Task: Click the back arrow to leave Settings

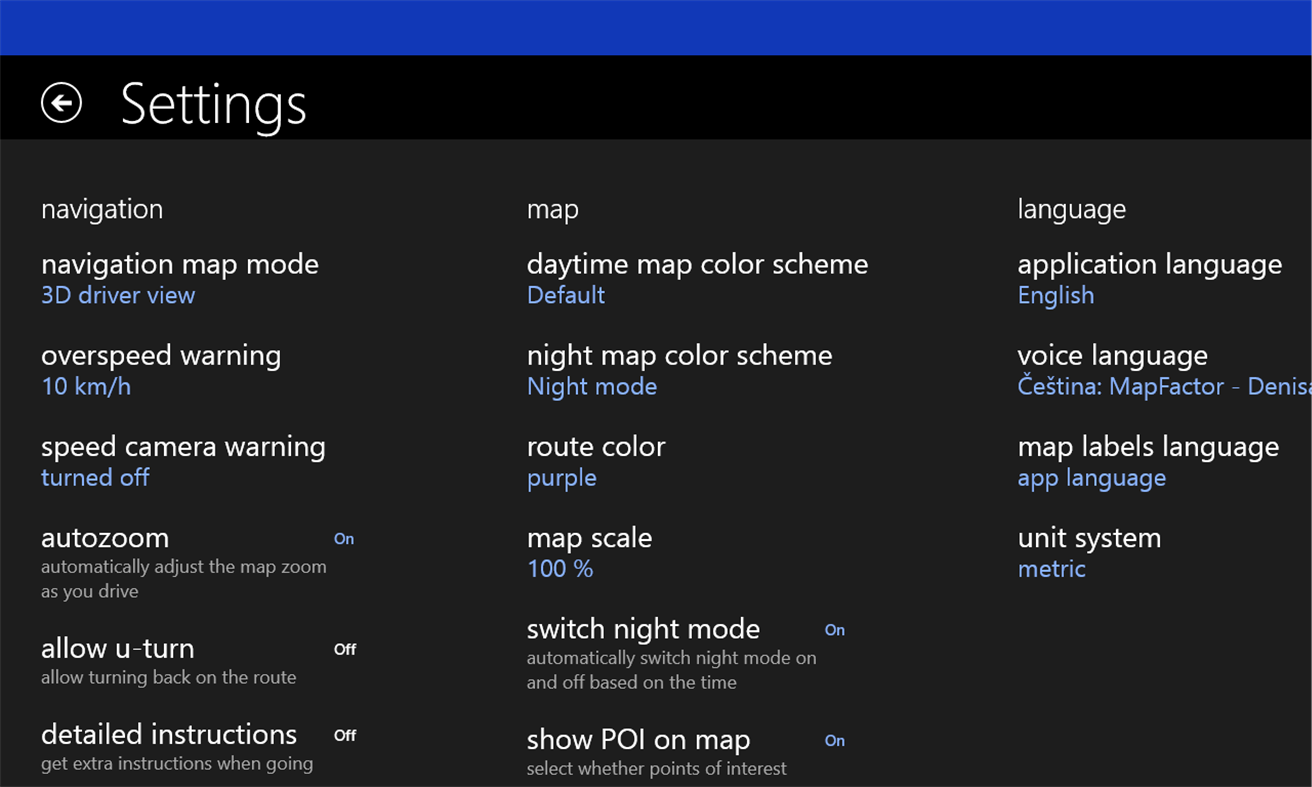Action: point(60,103)
